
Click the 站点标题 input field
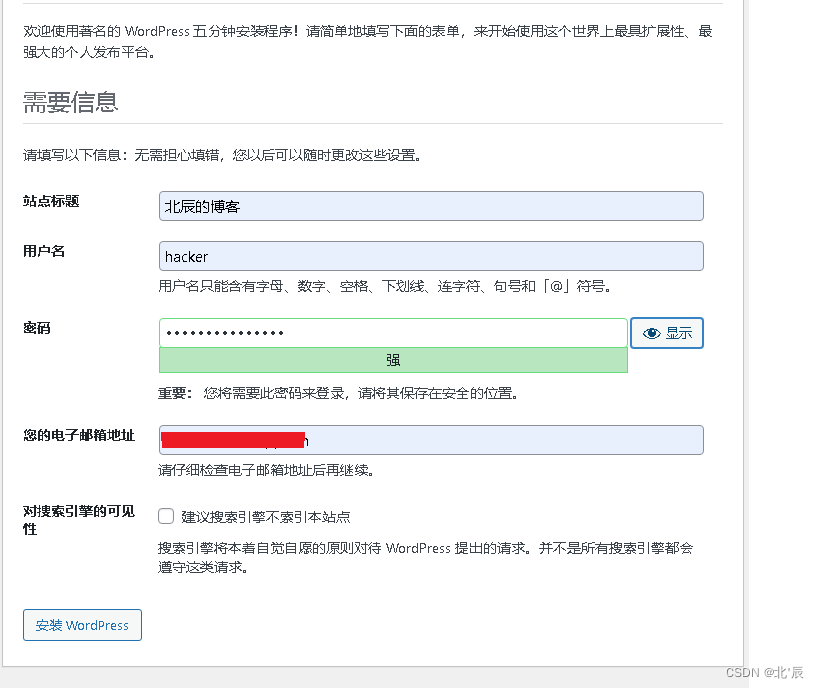click(431, 206)
